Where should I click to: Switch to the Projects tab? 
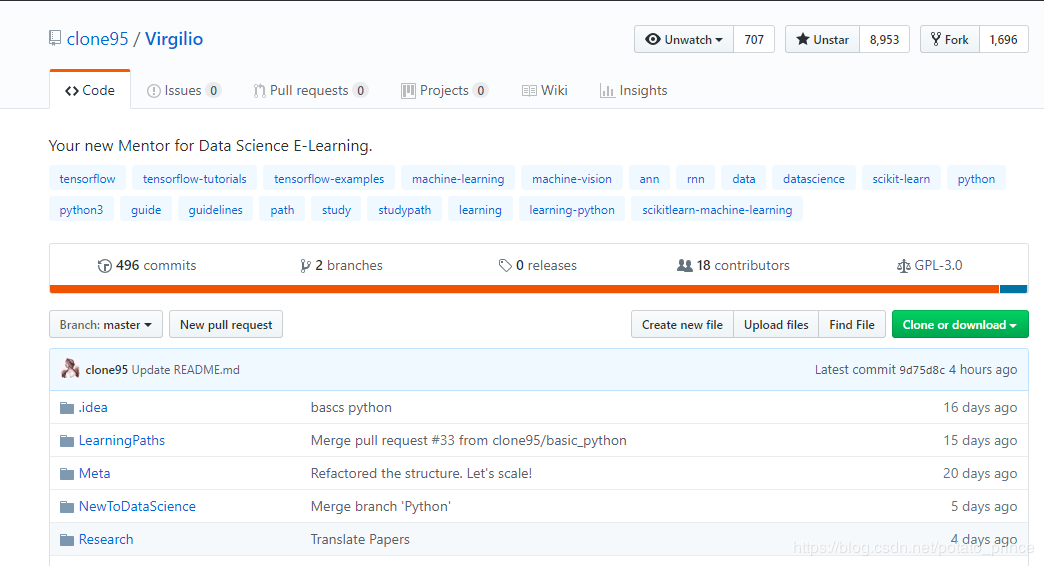pyautogui.click(x=444, y=90)
